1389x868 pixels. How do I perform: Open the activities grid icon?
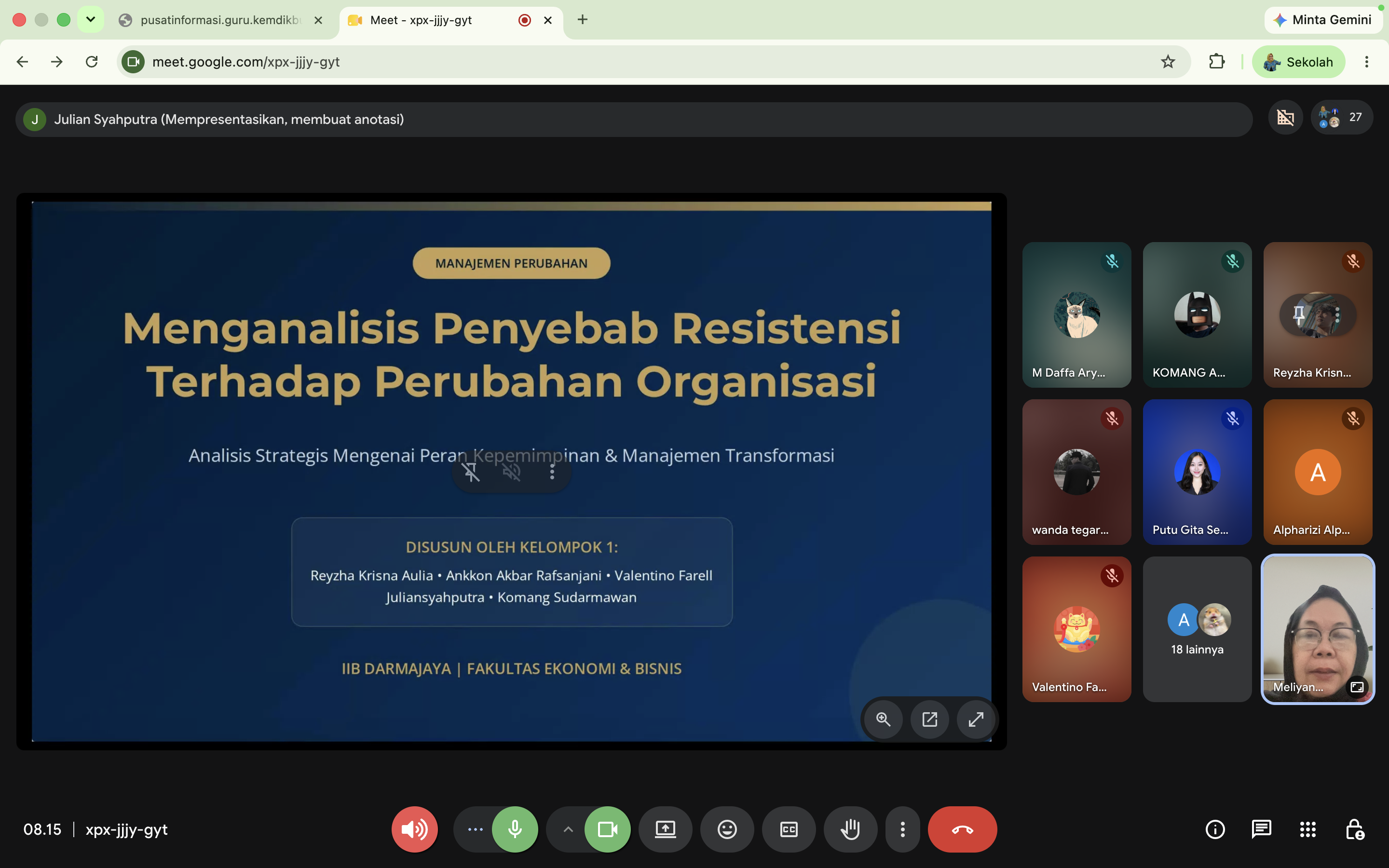click(1307, 829)
